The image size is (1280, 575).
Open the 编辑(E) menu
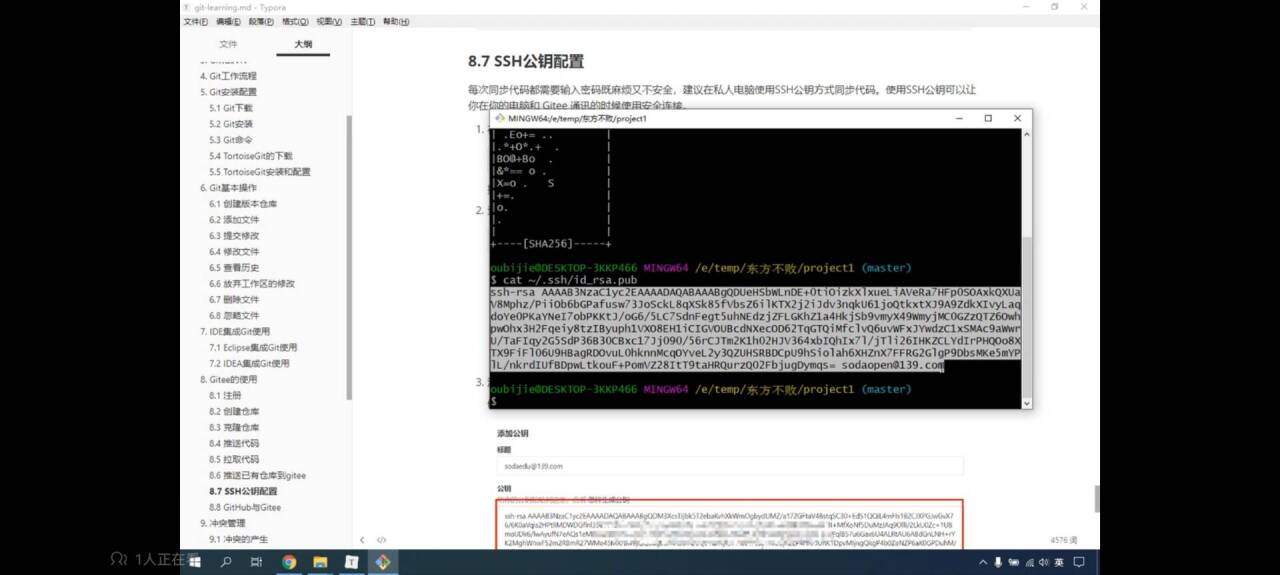pos(229,21)
